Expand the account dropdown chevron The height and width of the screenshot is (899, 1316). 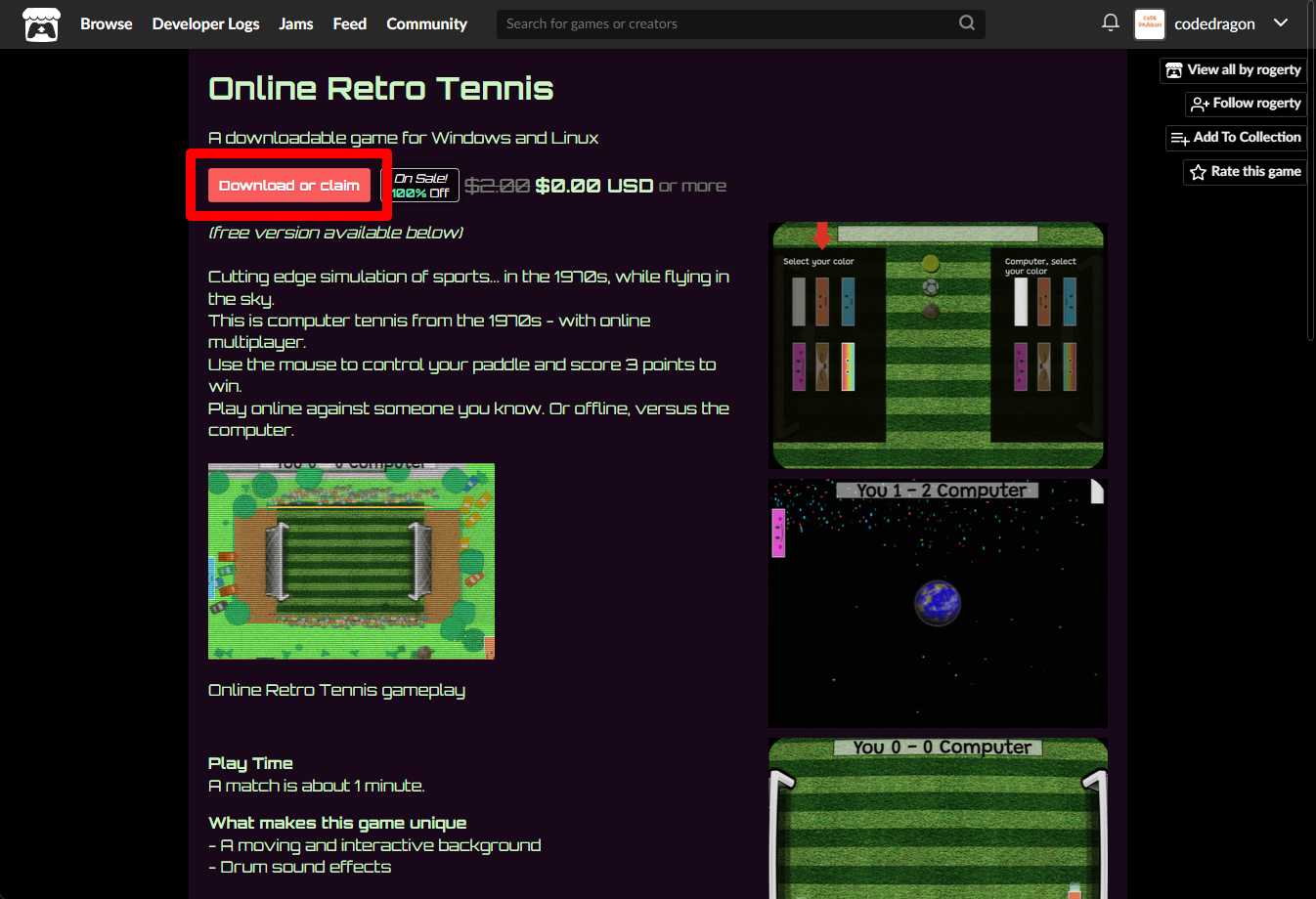[1281, 22]
